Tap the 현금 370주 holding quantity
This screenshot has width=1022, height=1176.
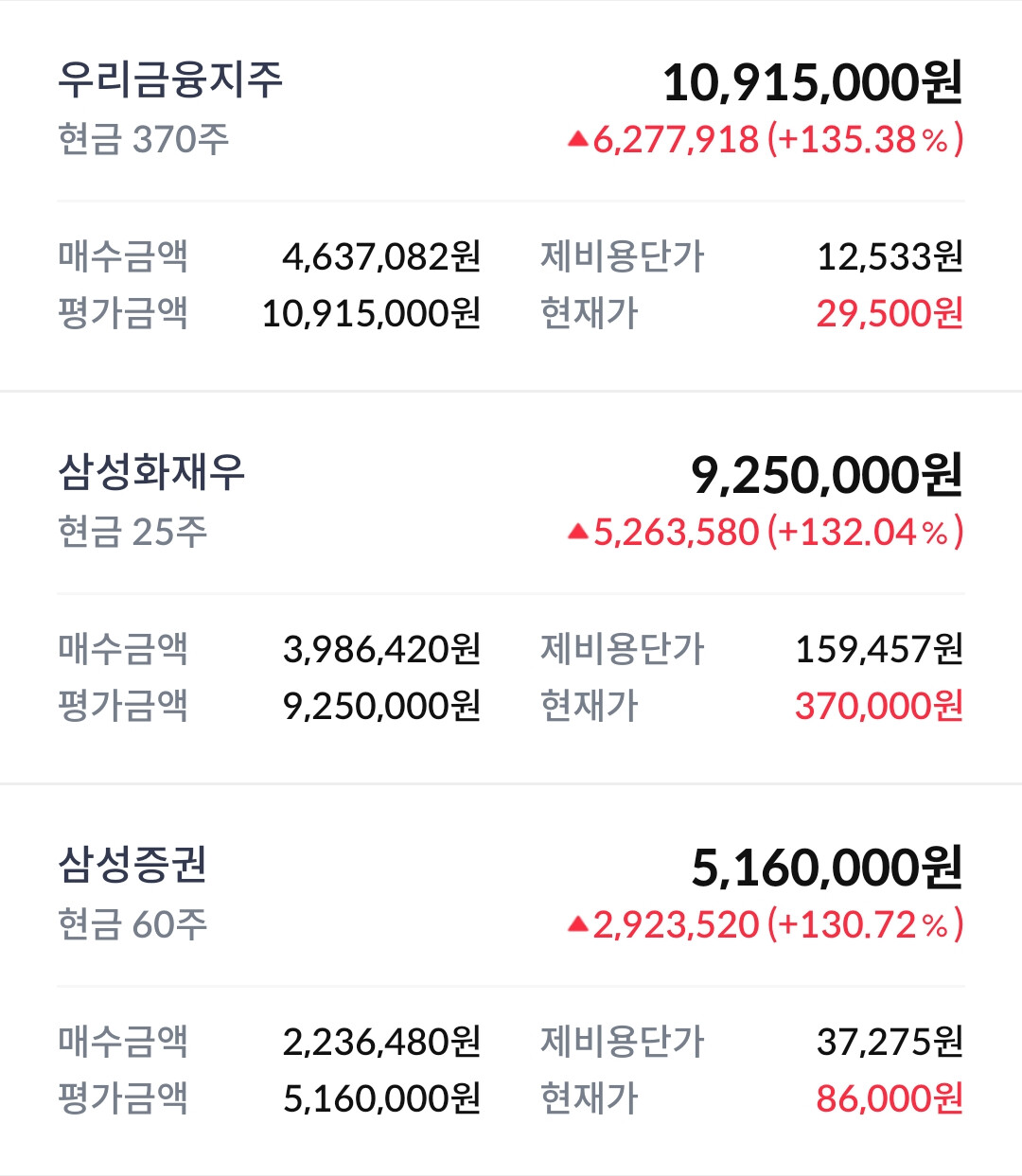tap(143, 139)
